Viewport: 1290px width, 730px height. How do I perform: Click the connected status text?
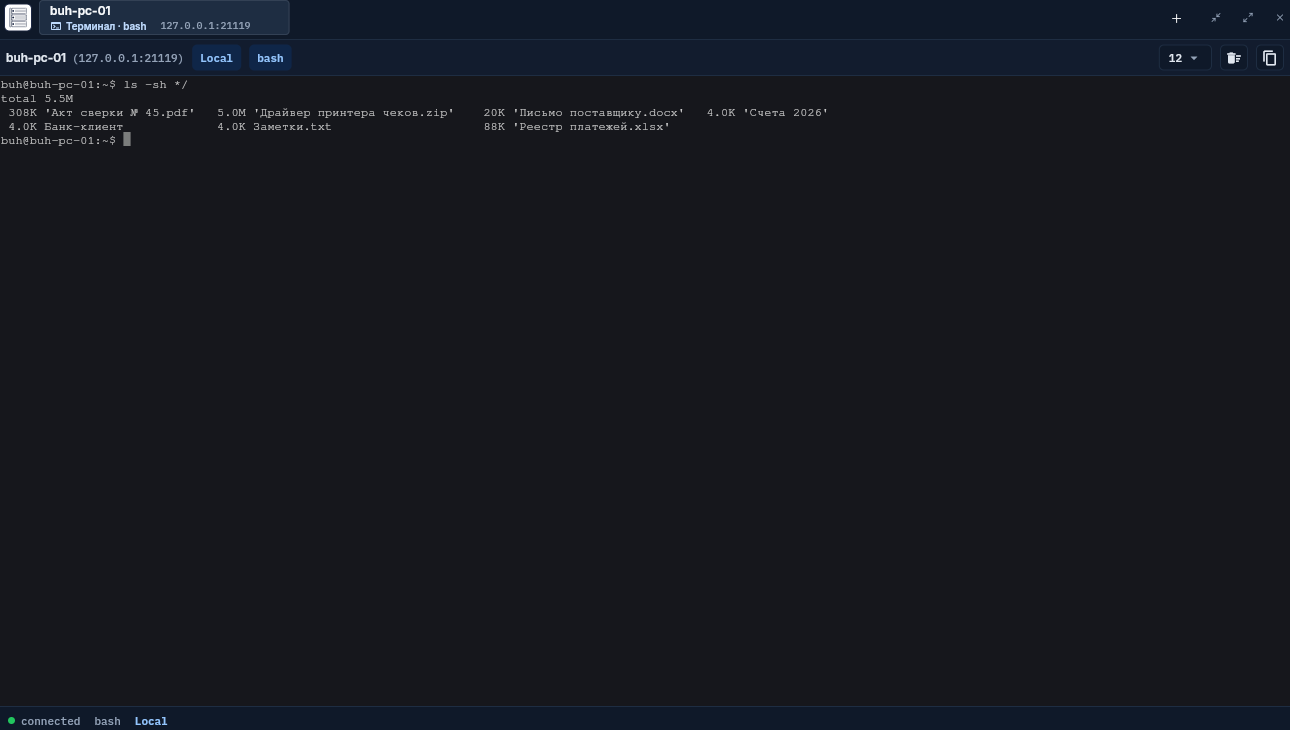50,721
